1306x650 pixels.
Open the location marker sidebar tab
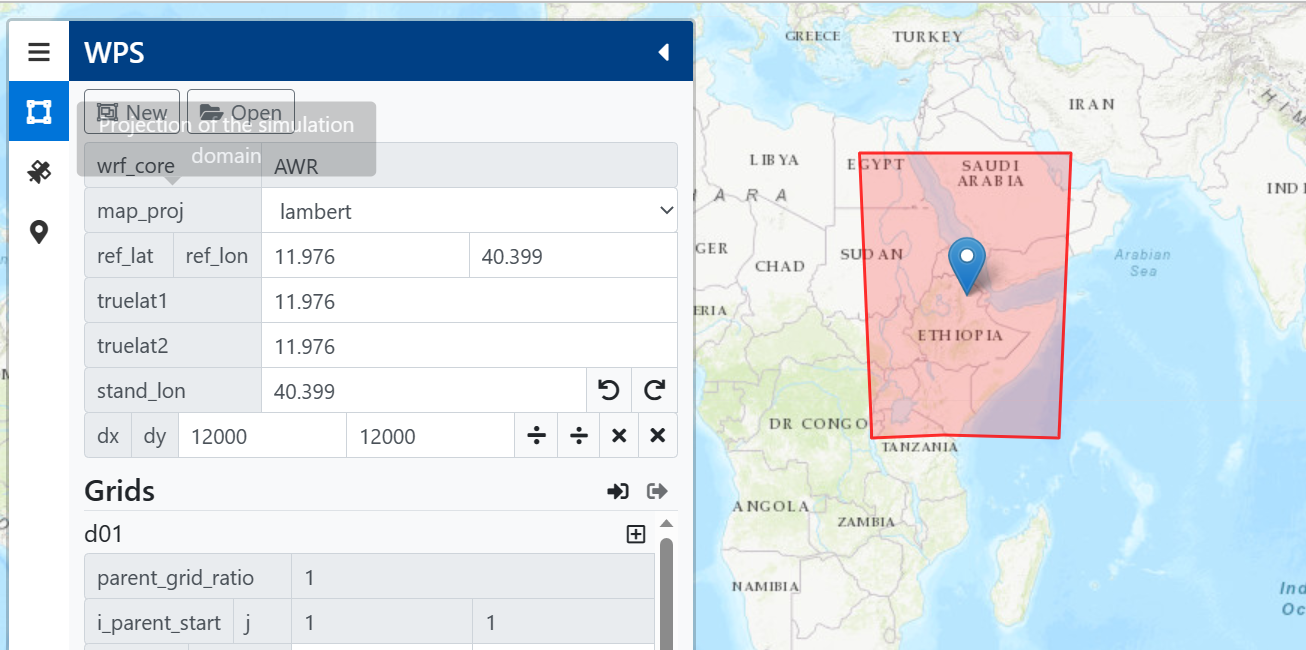click(39, 232)
